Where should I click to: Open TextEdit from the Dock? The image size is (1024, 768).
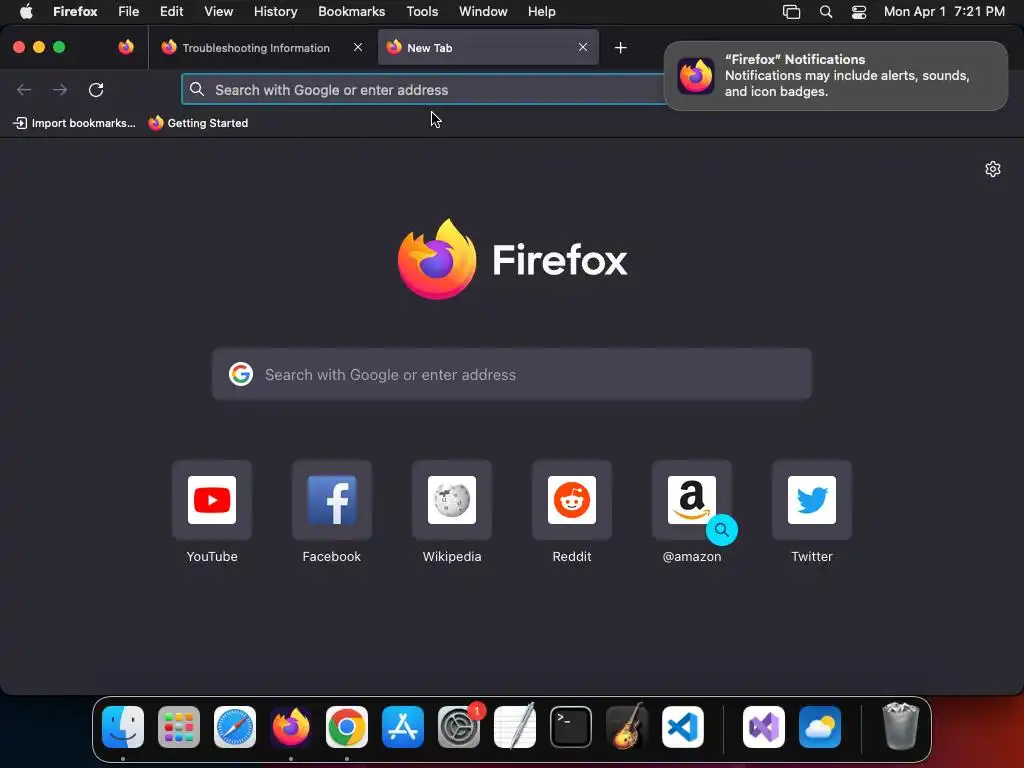(515, 727)
